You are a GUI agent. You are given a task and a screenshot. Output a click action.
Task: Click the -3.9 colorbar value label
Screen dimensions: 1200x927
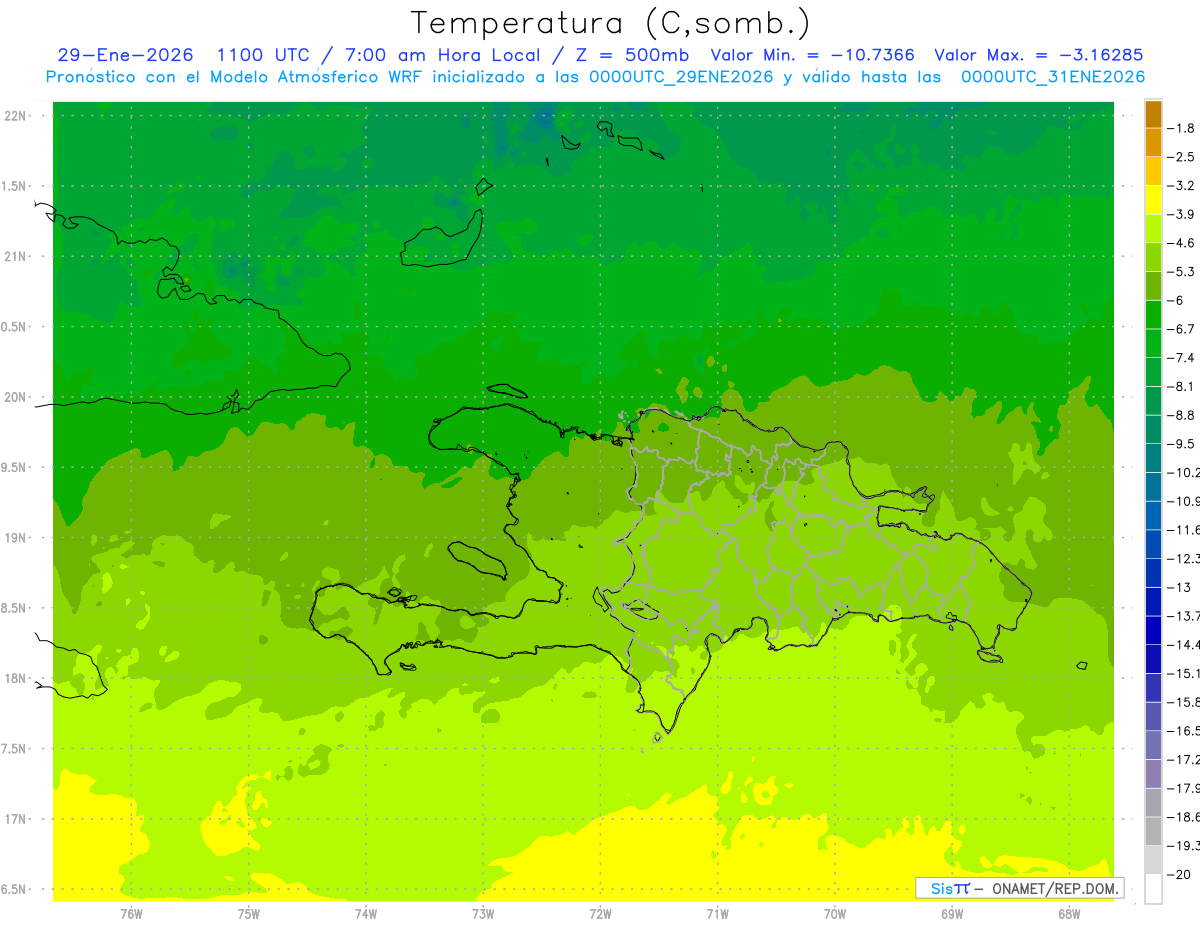[1181, 214]
